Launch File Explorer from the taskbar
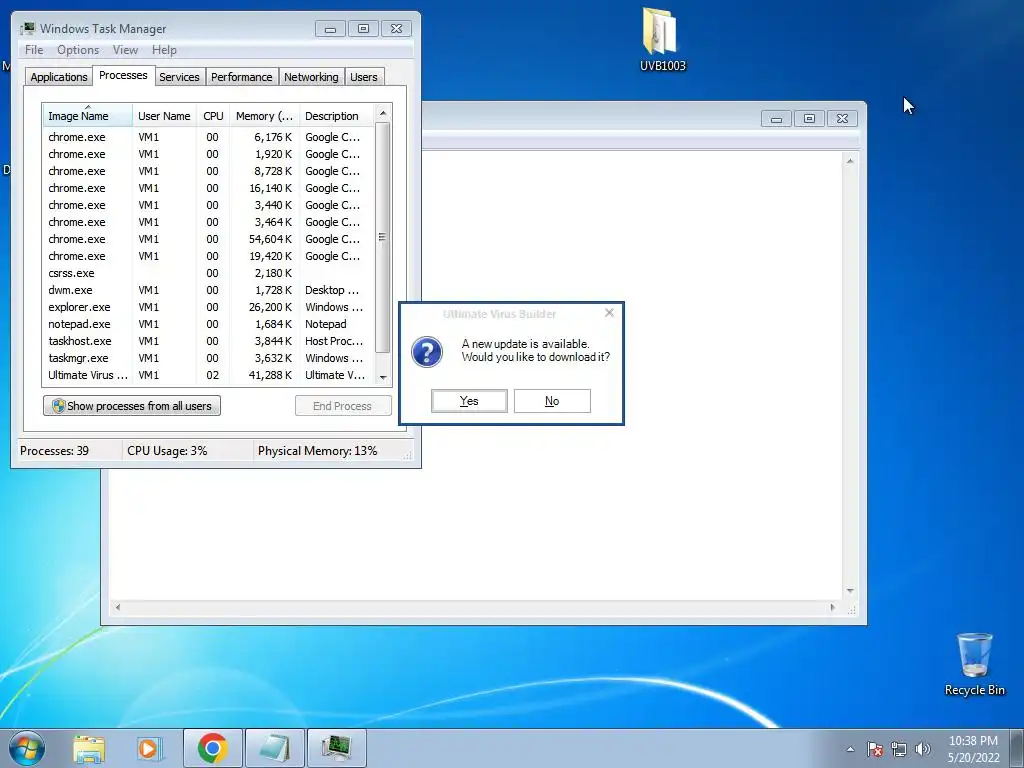The image size is (1024, 768). coord(89,748)
